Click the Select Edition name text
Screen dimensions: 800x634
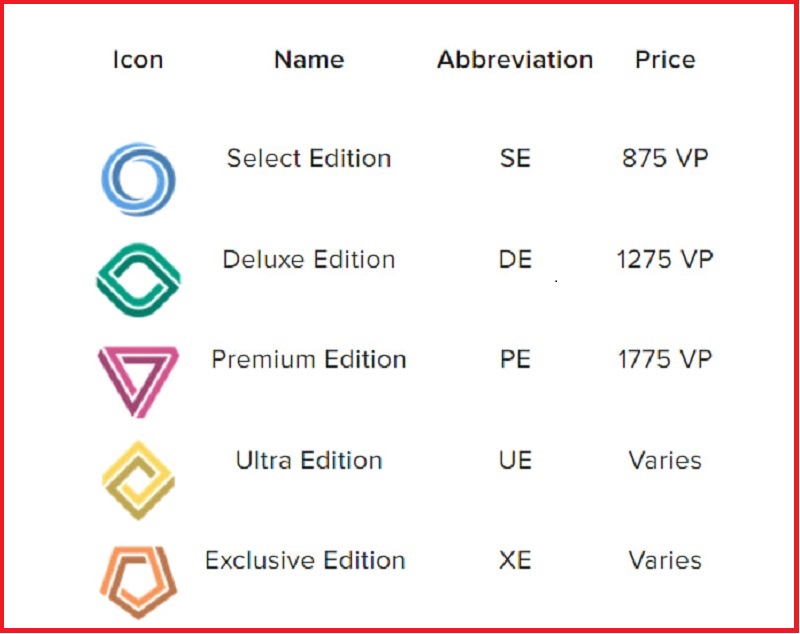(309, 158)
